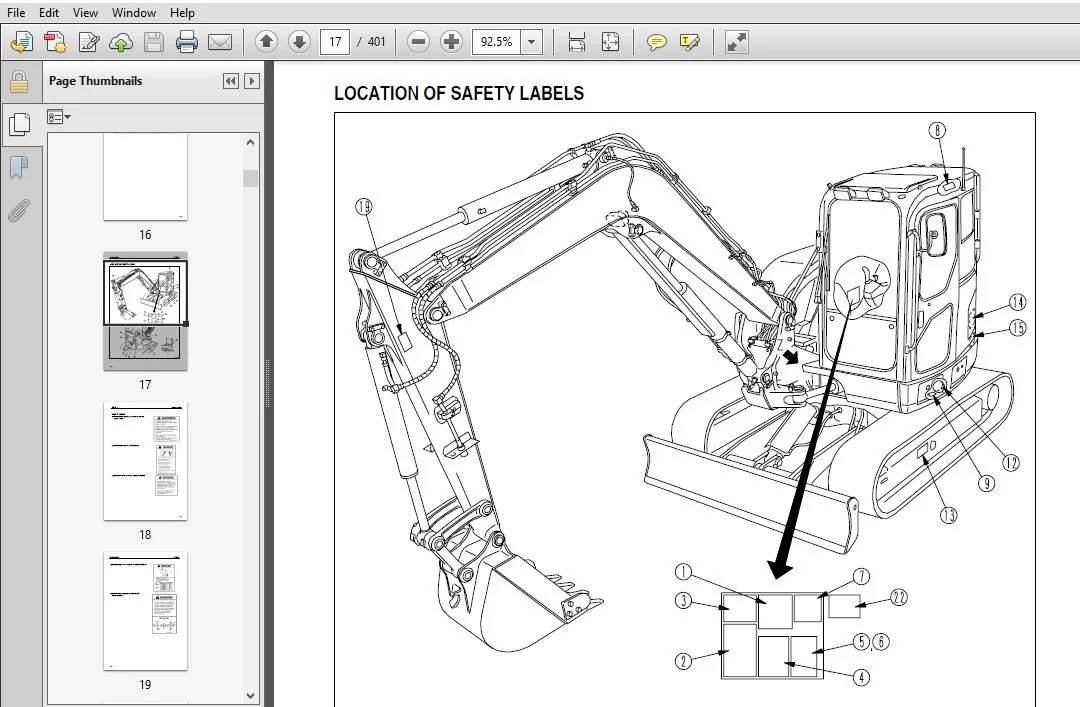The height and width of the screenshot is (707, 1080).
Task: Go to next page with down arrow
Action: pyautogui.click(x=299, y=42)
